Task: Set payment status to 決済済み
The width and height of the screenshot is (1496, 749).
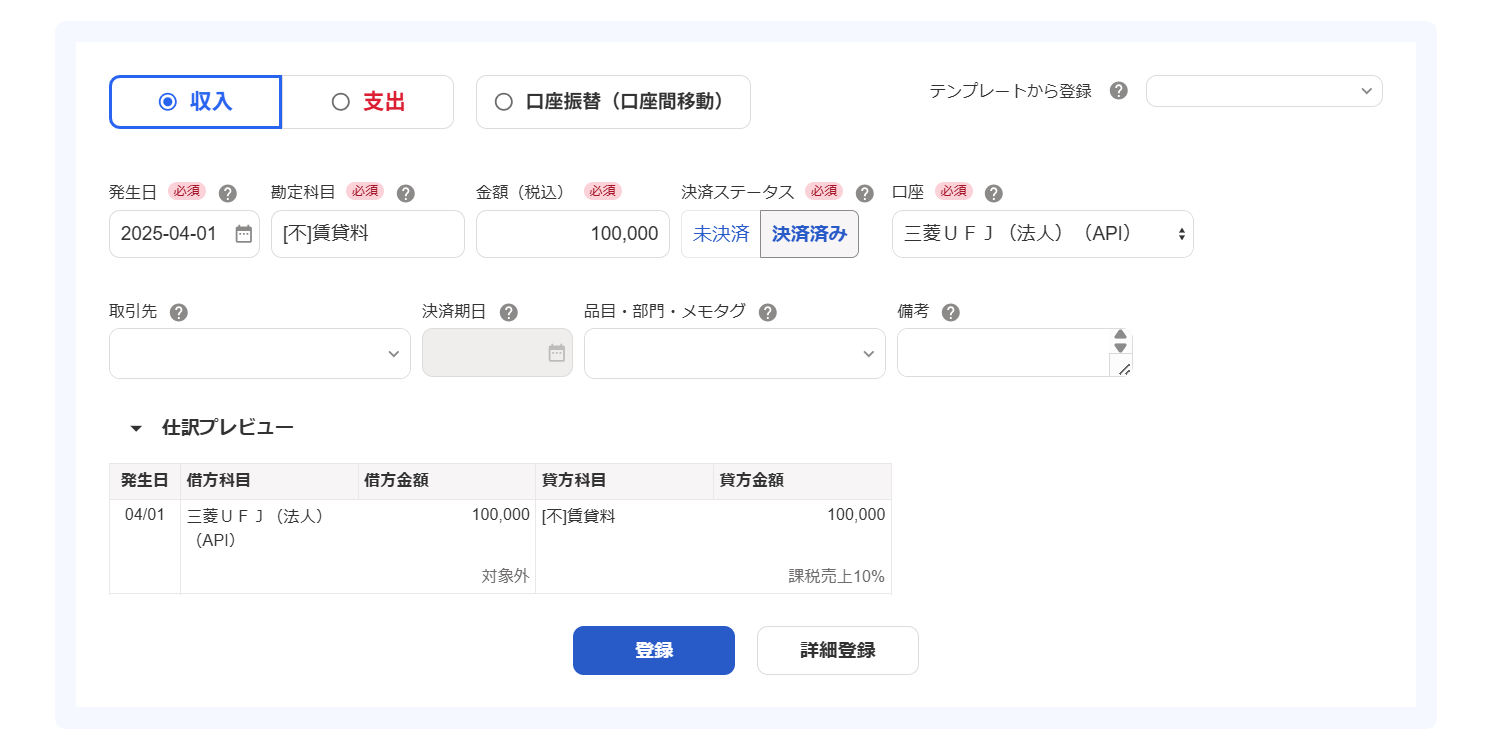Action: (809, 234)
